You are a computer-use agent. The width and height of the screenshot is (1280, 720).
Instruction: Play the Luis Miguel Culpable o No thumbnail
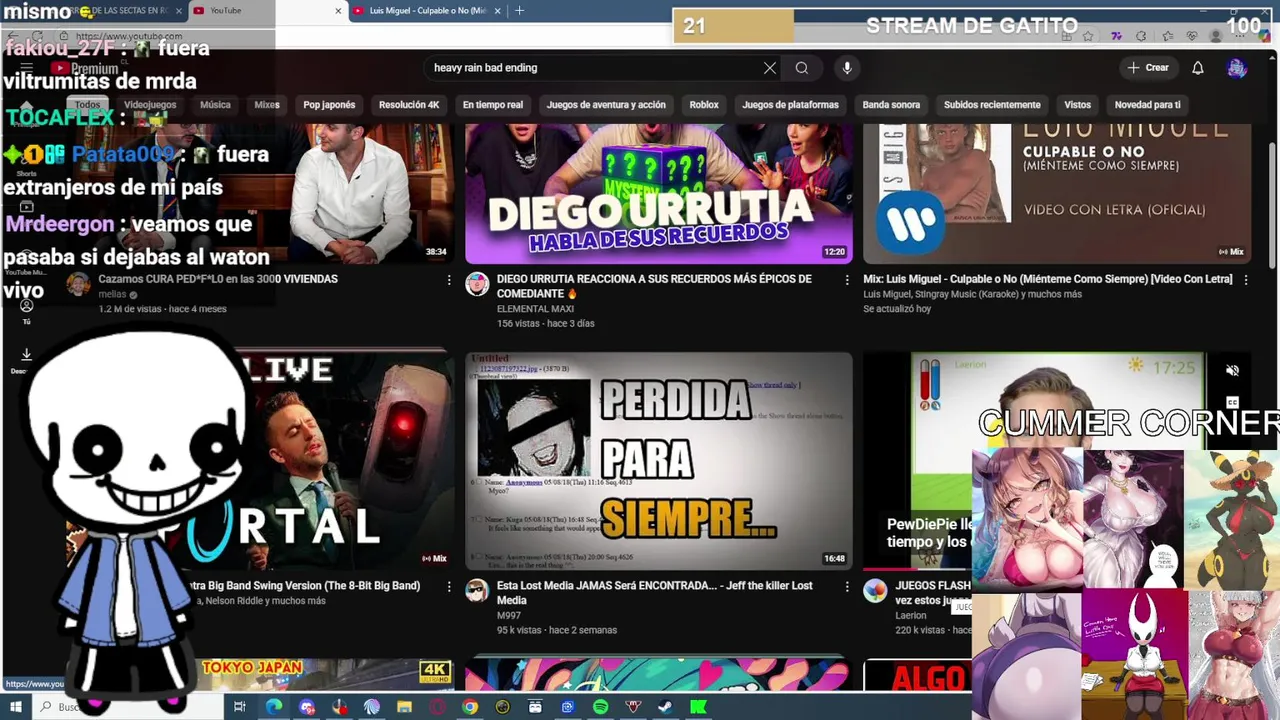[1057, 193]
